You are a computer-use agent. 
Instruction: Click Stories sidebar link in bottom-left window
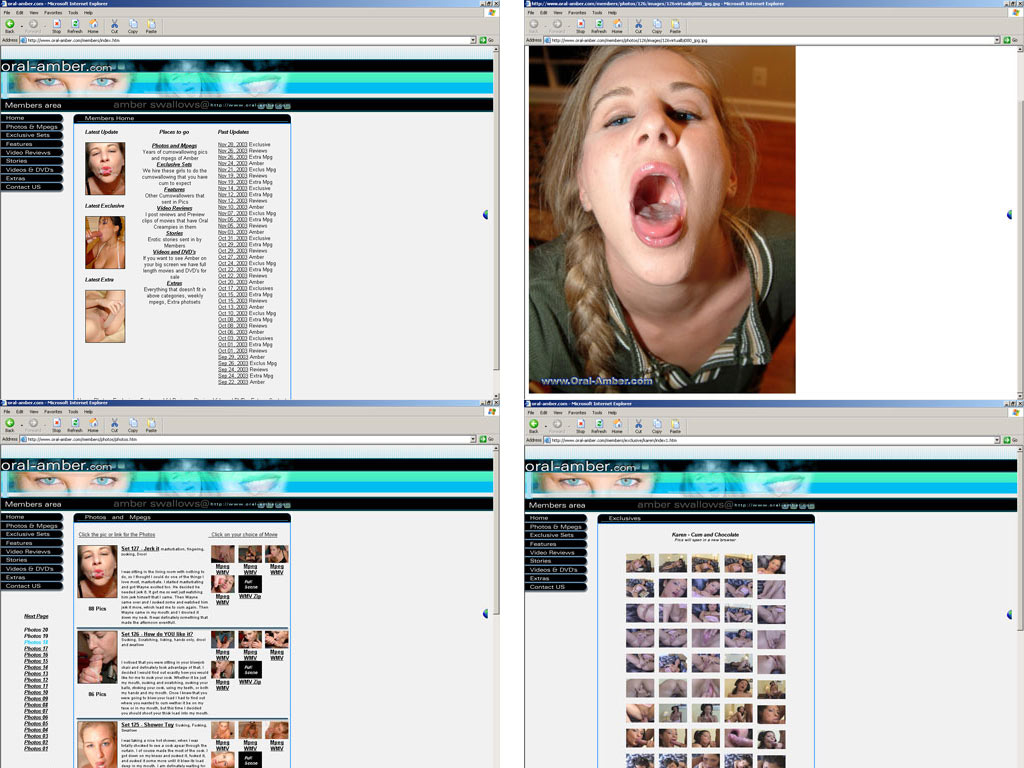pos(31,560)
